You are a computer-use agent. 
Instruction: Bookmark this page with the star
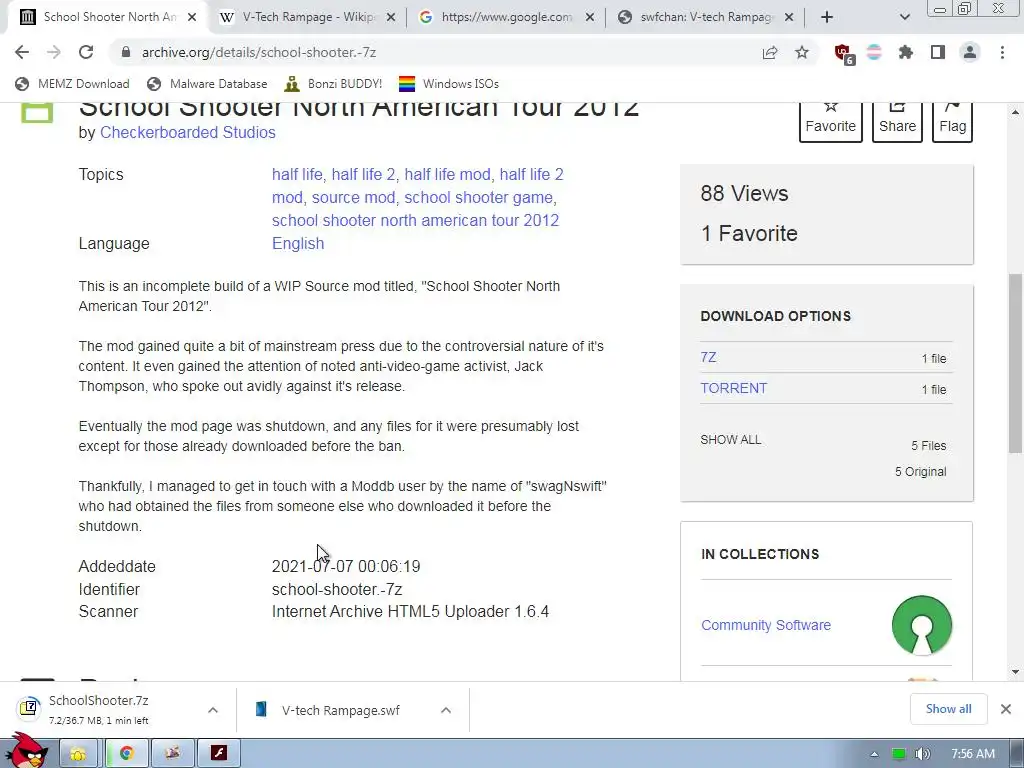[x=802, y=52]
